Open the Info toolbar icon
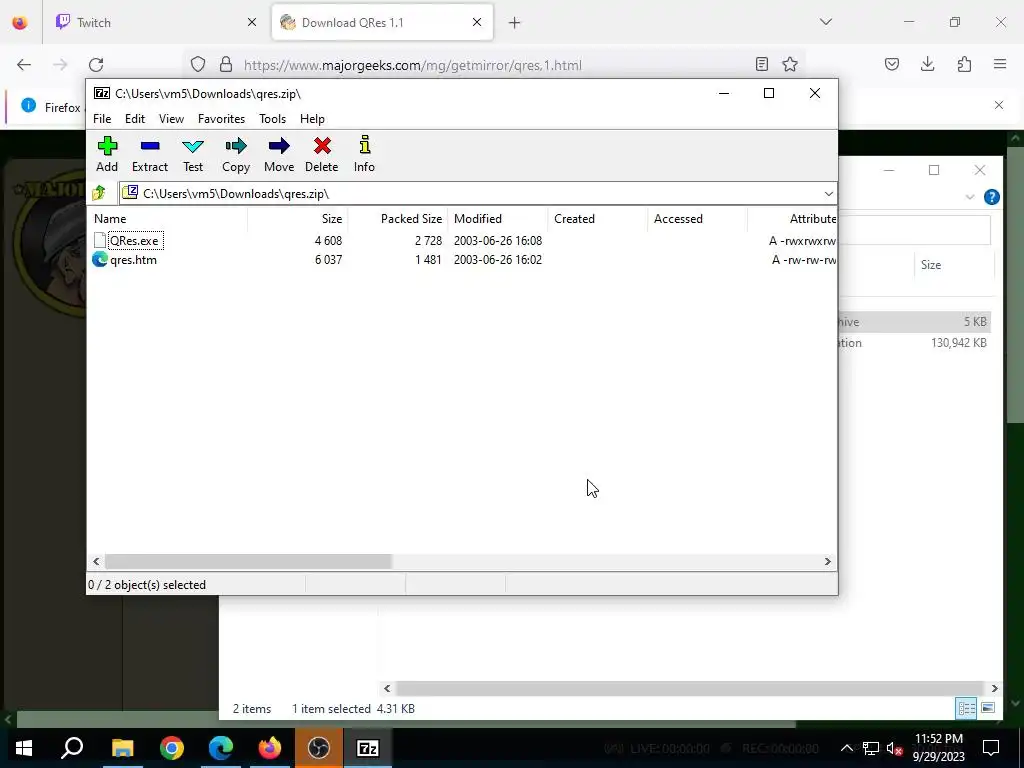 pos(364,155)
